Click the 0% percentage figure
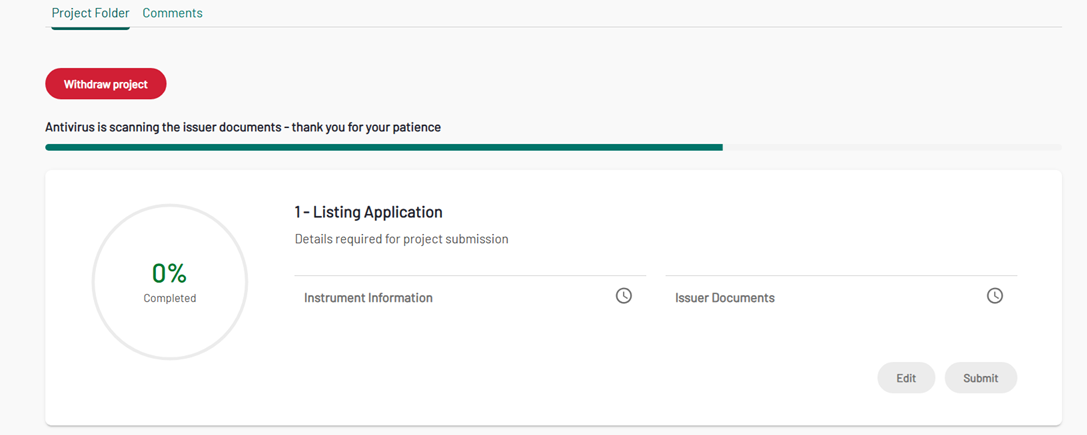Image resolution: width=1087 pixels, height=435 pixels. 169,273
